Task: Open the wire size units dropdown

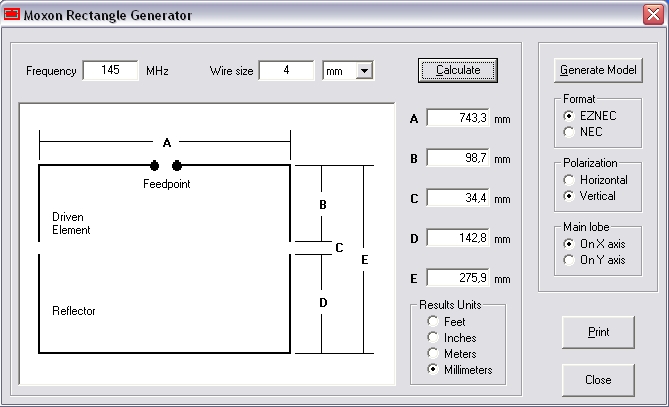Action: [364, 71]
